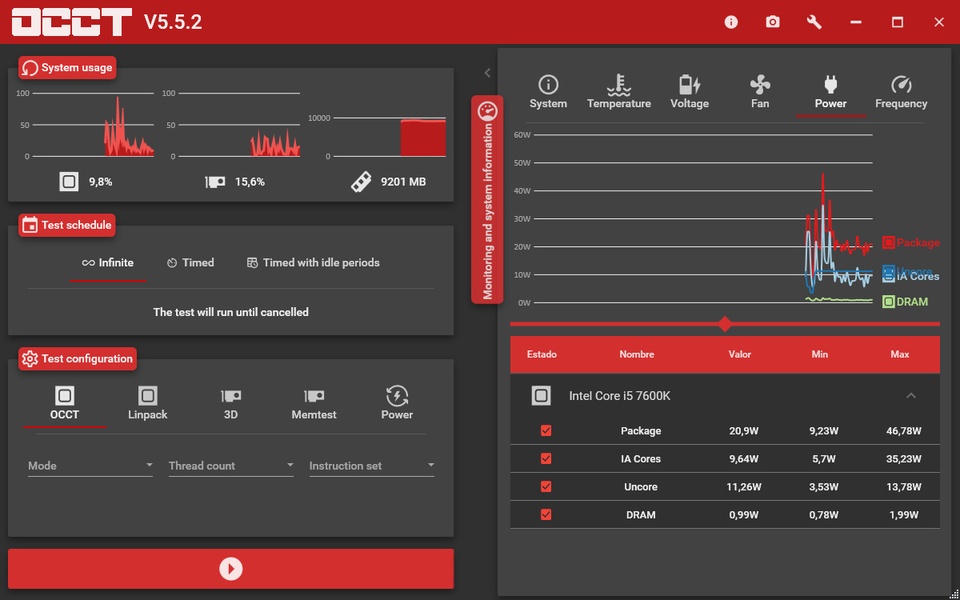This screenshot has height=600, width=960.
Task: Take a screenshot with the camera icon
Action: click(x=772, y=22)
